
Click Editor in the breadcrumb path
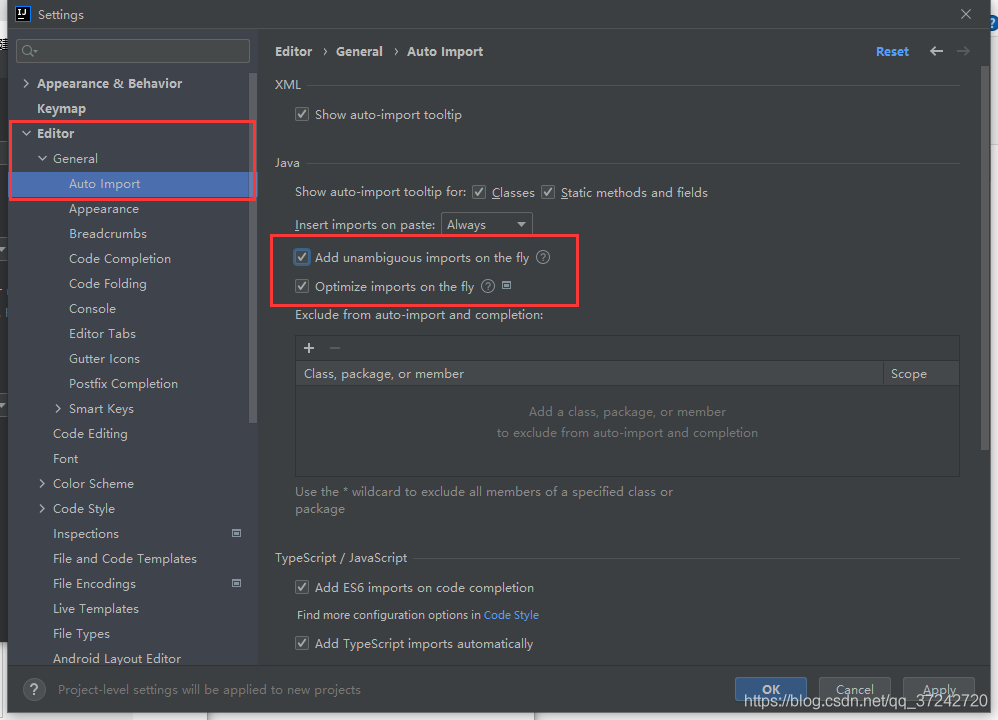(293, 52)
